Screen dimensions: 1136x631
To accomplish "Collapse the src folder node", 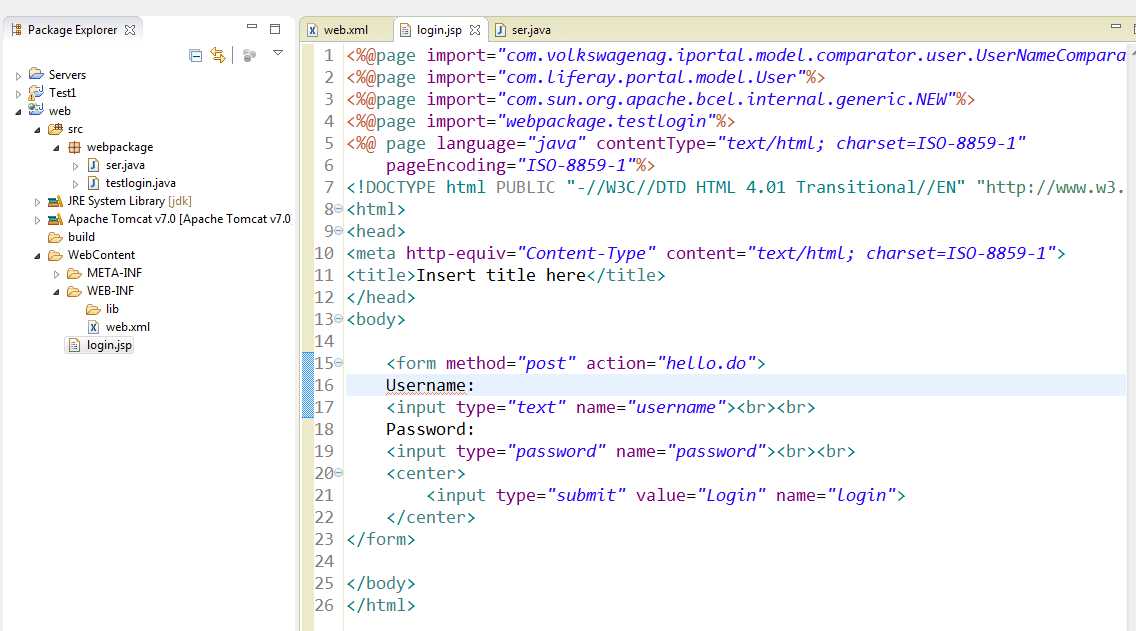I will coord(38,130).
